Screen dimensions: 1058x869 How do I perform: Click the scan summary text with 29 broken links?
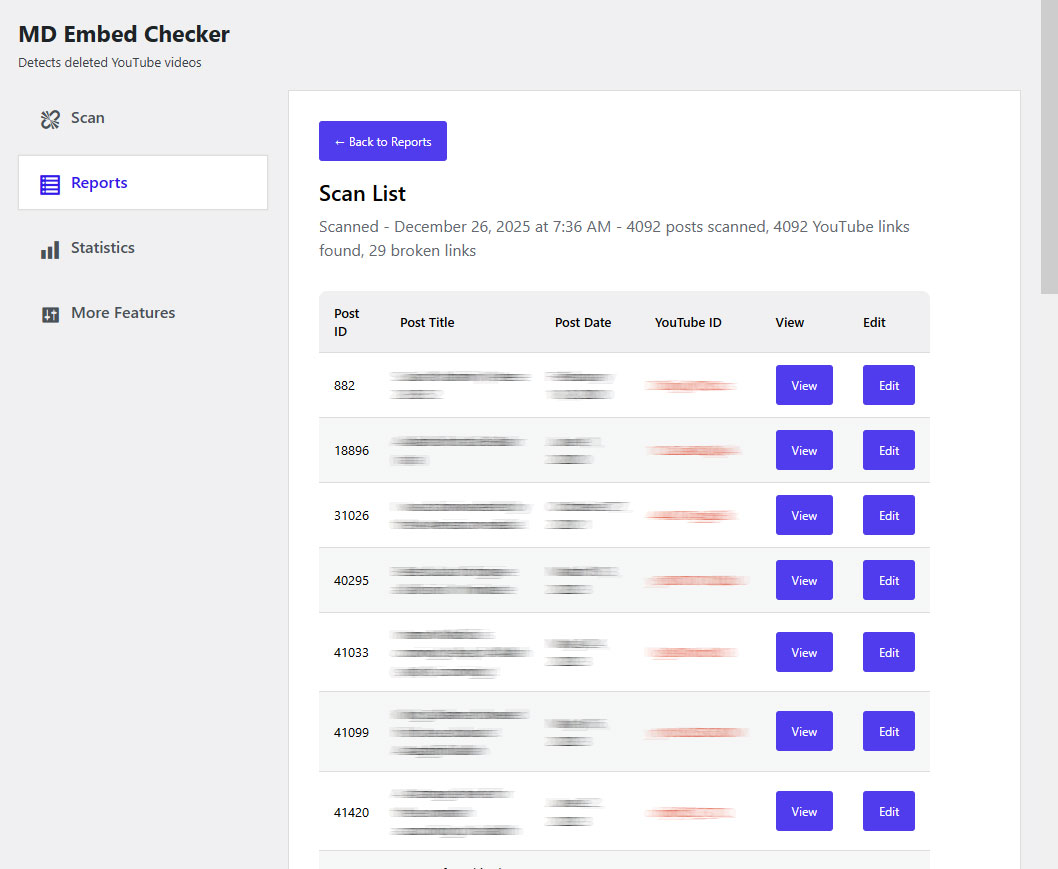[614, 238]
